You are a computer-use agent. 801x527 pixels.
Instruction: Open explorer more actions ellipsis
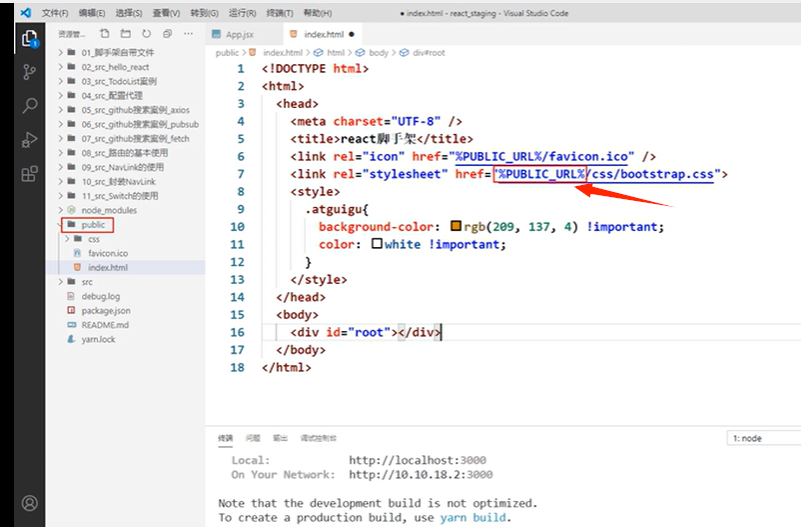pos(189,34)
